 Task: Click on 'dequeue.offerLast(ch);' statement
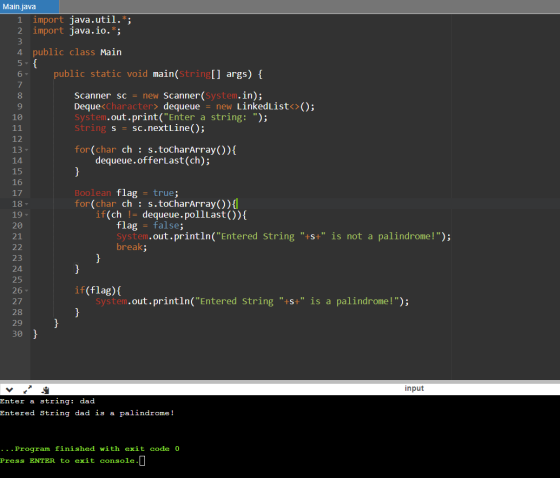tap(152, 160)
